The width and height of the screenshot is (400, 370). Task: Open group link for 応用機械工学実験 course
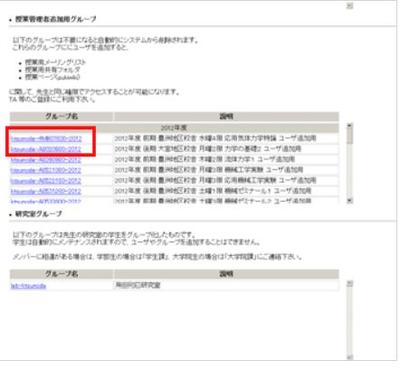[x=46, y=181]
